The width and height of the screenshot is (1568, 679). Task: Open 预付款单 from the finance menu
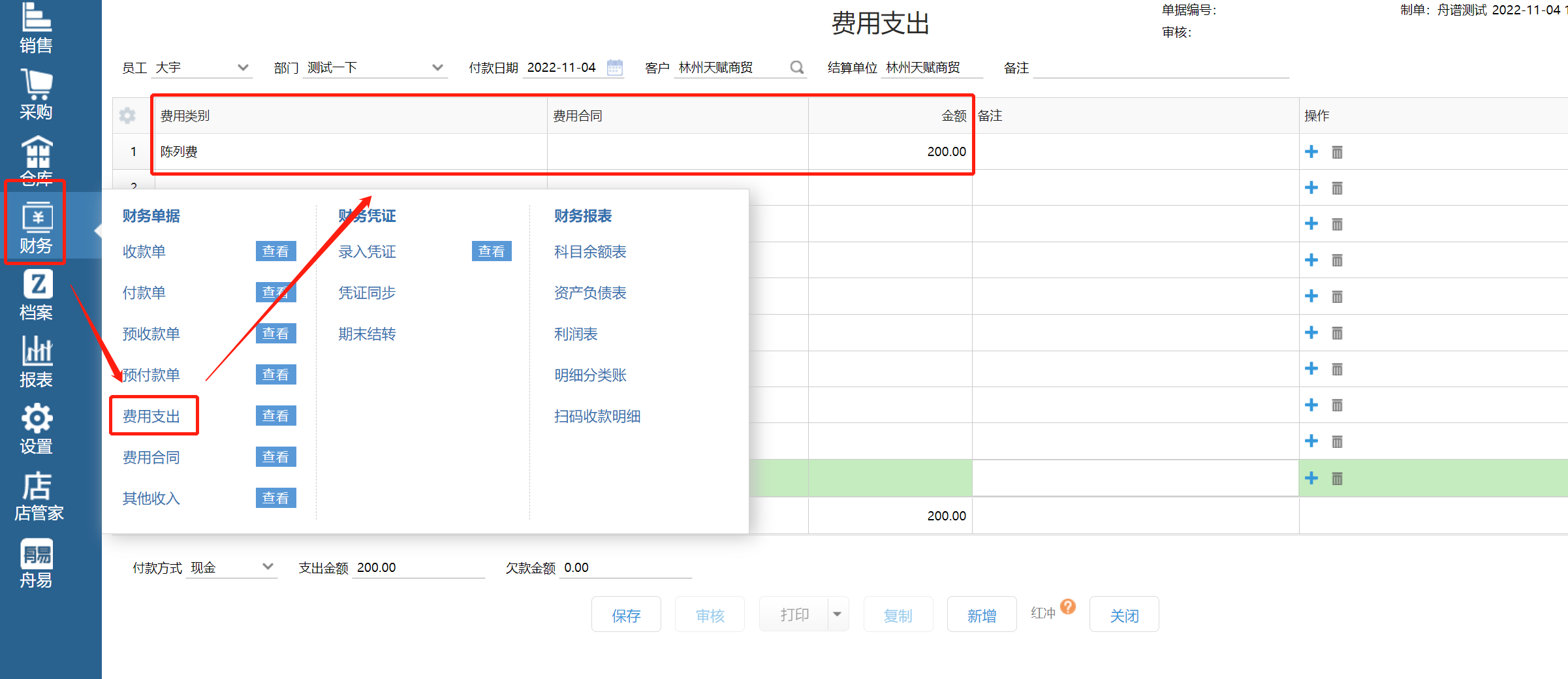[x=151, y=375]
